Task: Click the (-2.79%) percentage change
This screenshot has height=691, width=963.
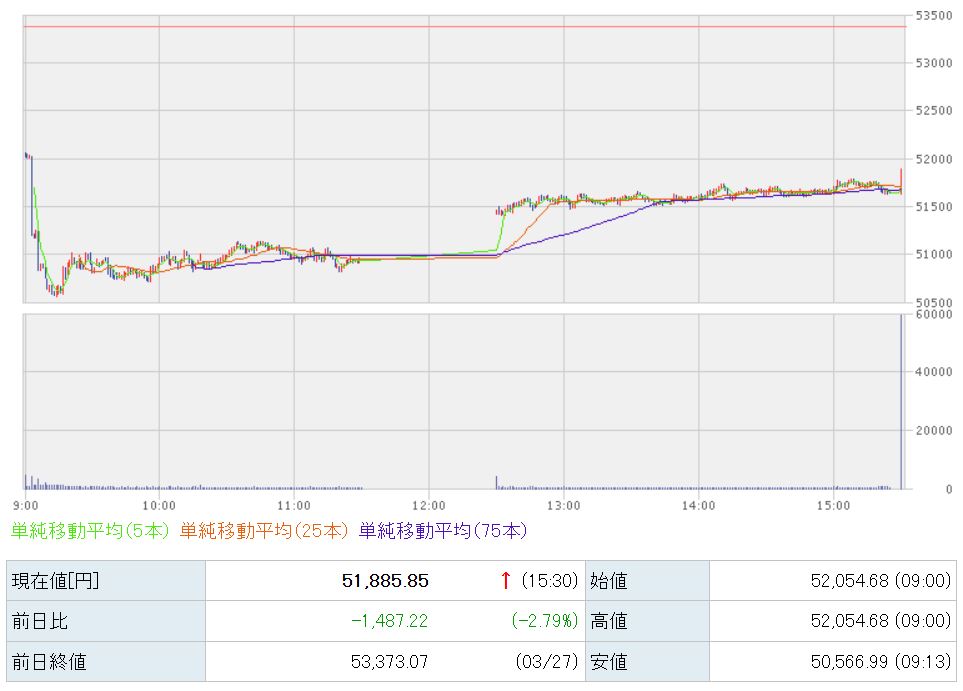Action: 544,621
